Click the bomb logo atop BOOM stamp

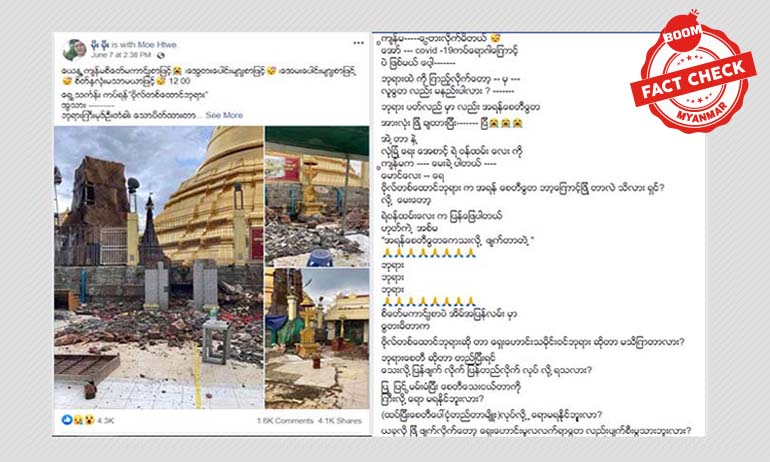coord(683,30)
